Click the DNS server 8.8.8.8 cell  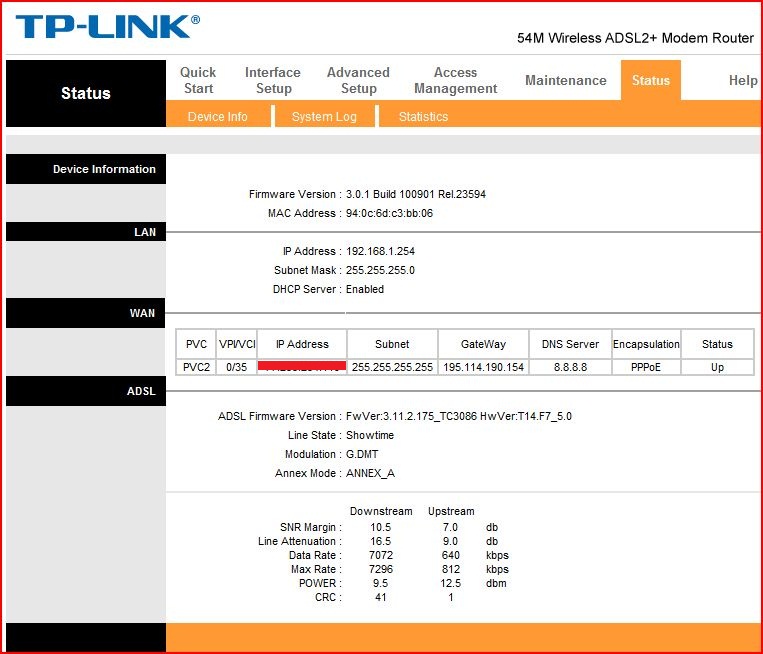pyautogui.click(x=570, y=367)
